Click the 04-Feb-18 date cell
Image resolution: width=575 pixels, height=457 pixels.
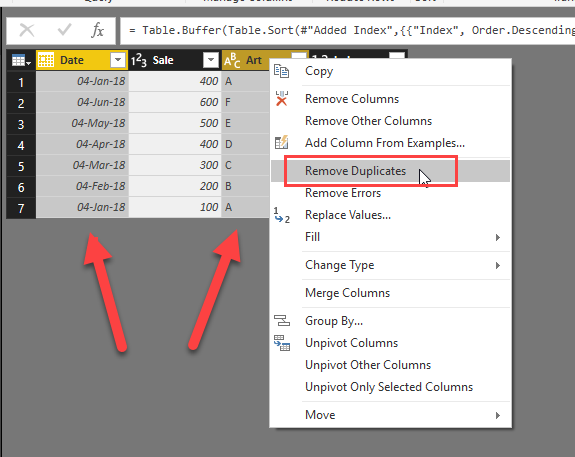[82, 186]
